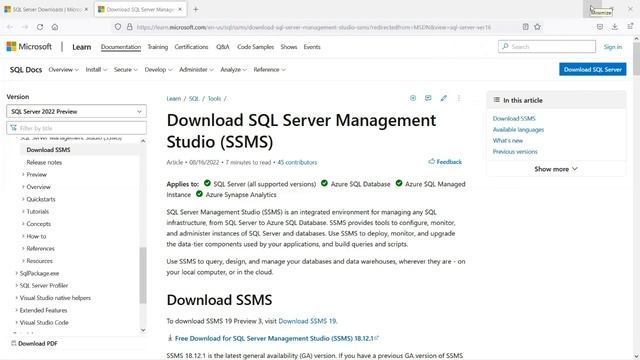Click the Search input field
This screenshot has height=360, width=640.
pyautogui.click(x=547, y=47)
